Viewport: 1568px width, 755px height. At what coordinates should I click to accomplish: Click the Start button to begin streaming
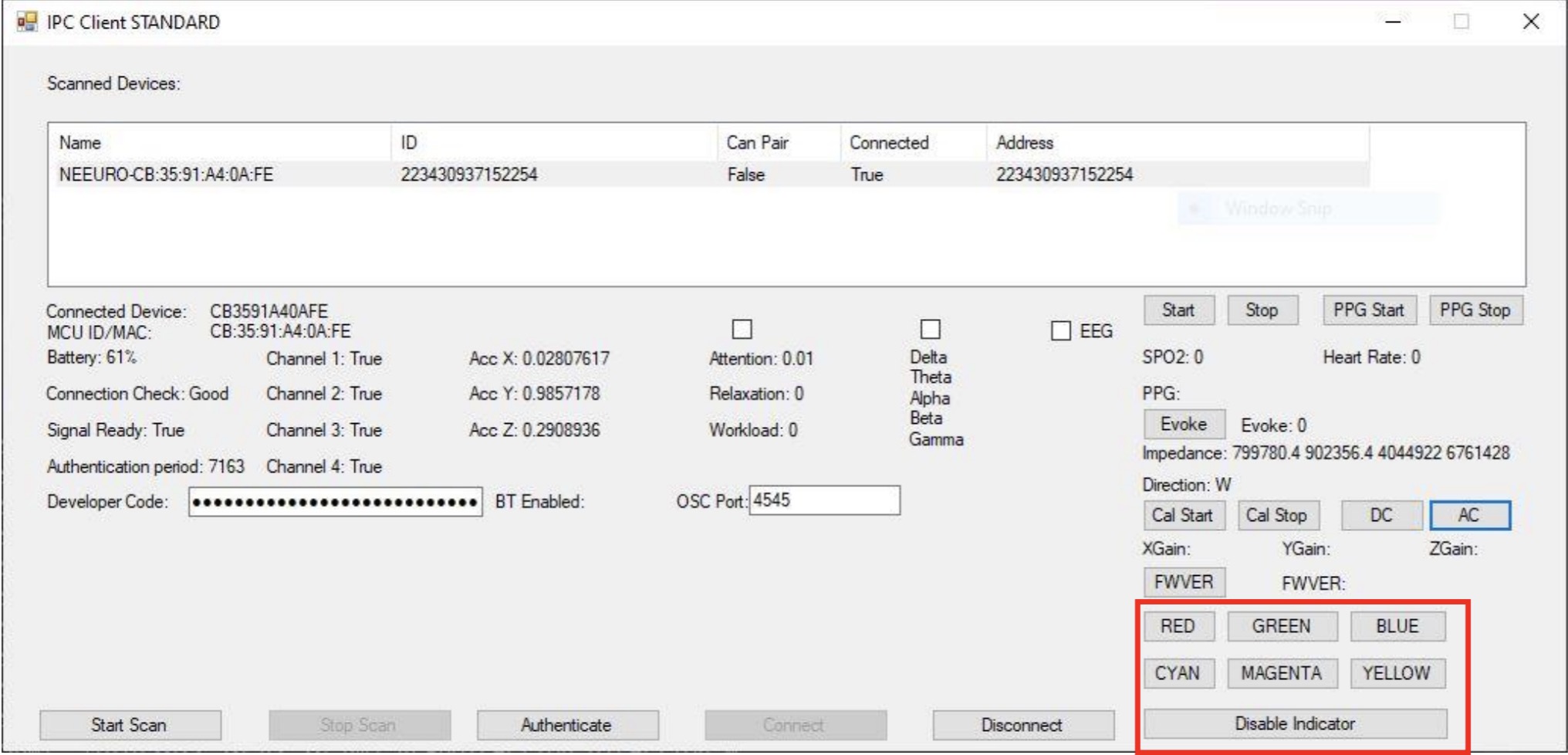[x=1179, y=310]
